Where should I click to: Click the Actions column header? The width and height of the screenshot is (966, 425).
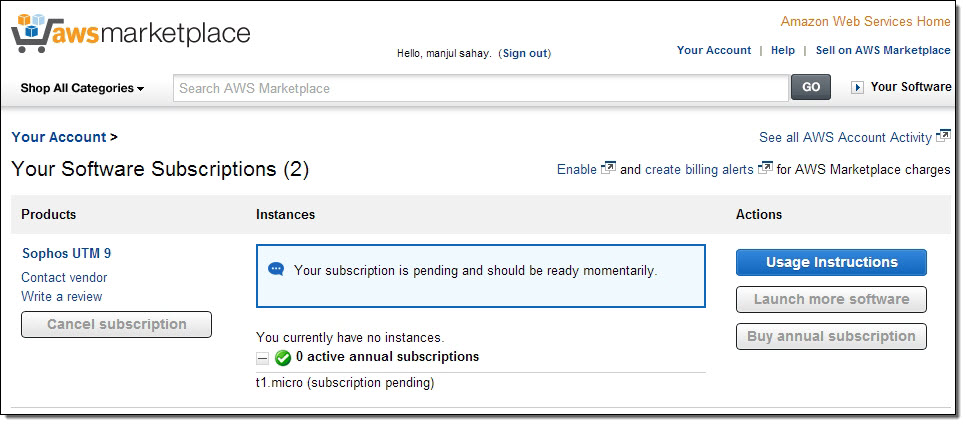click(x=759, y=214)
